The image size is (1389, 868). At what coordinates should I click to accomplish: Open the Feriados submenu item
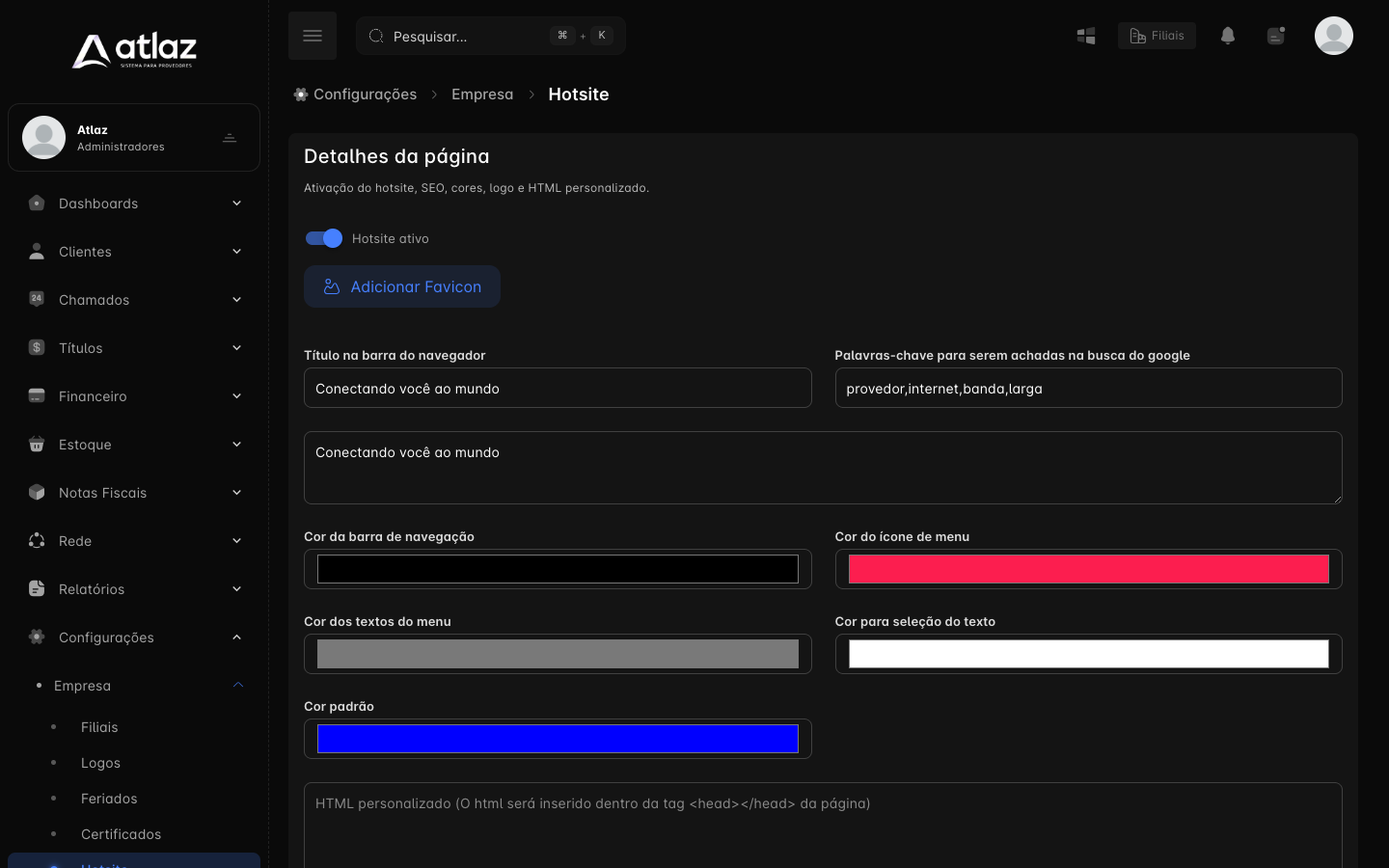click(x=109, y=799)
